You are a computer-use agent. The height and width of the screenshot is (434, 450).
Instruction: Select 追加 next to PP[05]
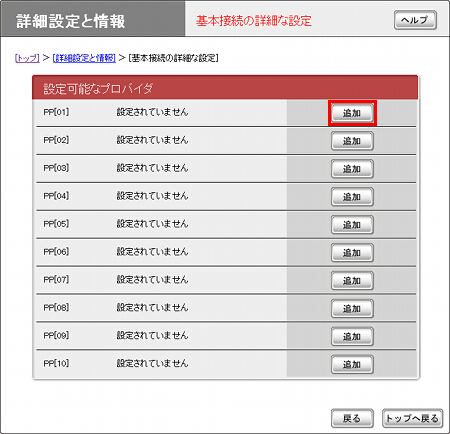point(352,225)
